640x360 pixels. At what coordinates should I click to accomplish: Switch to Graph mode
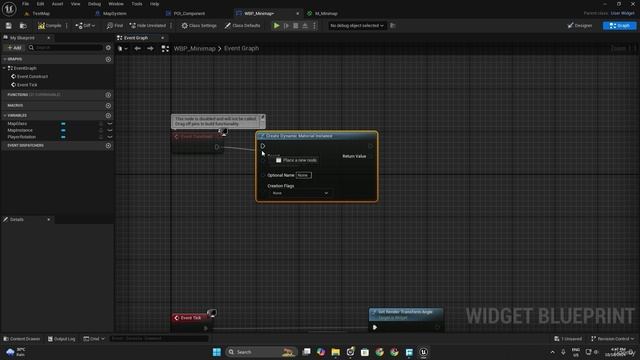coord(619,26)
